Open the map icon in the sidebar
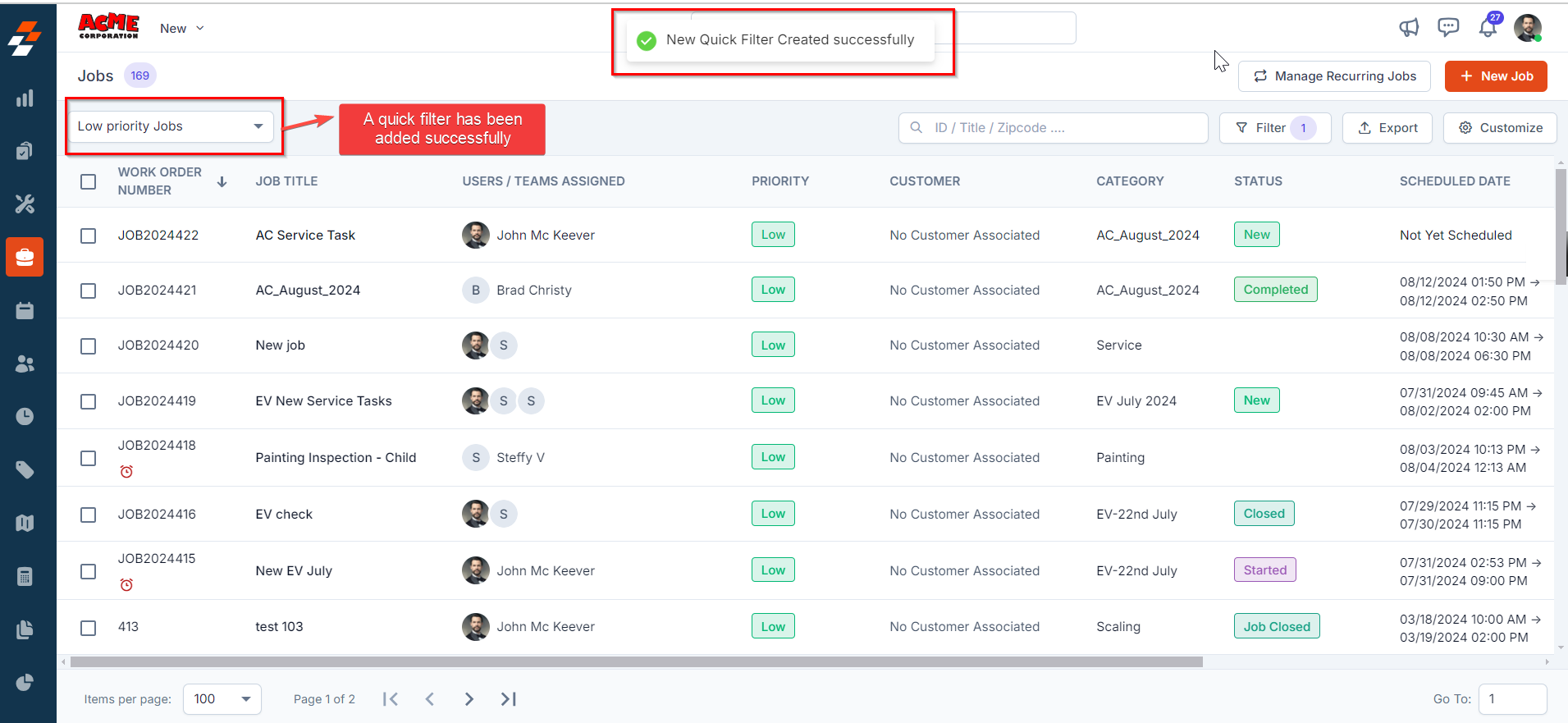1568x723 pixels. pos(25,523)
